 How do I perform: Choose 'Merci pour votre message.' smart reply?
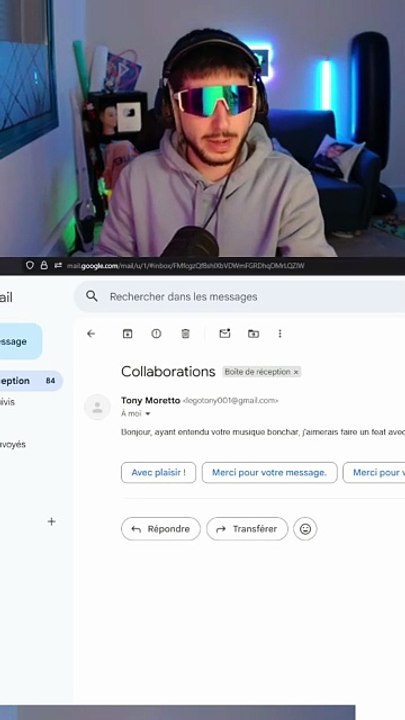tap(270, 472)
